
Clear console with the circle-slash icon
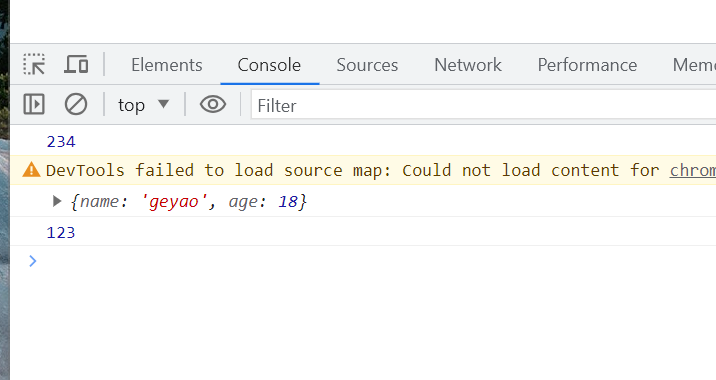point(76,104)
